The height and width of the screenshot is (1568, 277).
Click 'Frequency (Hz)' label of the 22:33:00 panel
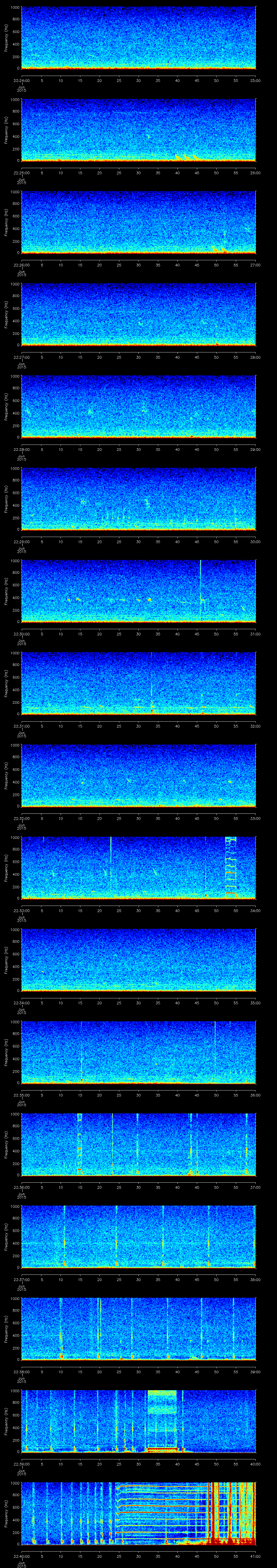[x=6, y=868]
